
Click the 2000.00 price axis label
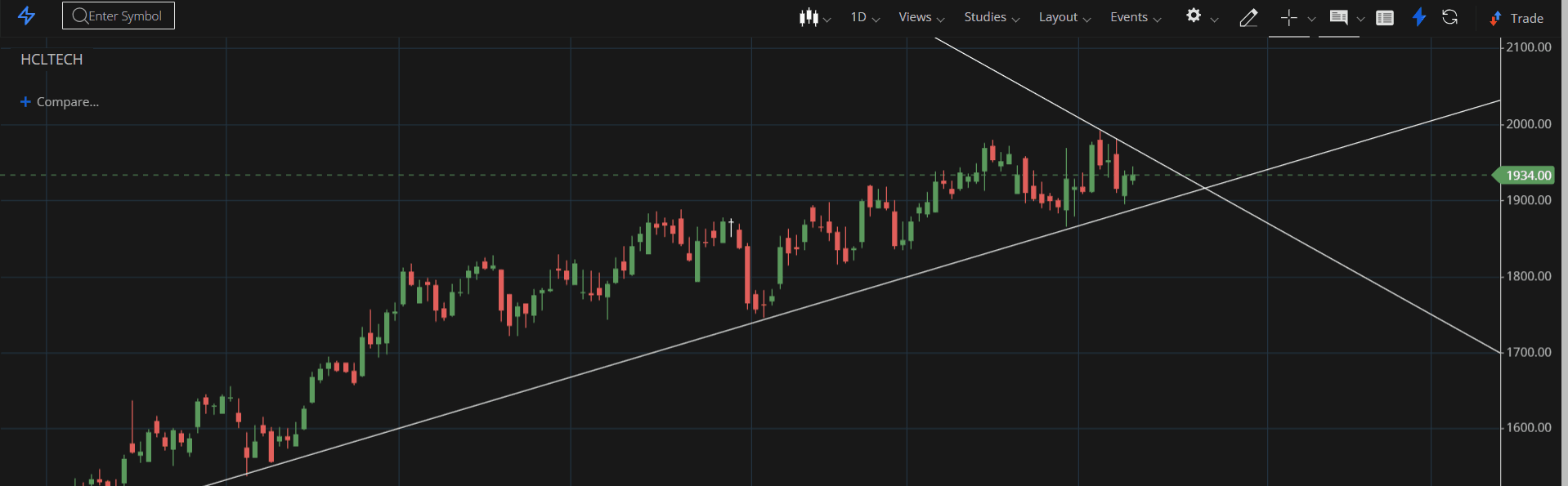(1529, 124)
